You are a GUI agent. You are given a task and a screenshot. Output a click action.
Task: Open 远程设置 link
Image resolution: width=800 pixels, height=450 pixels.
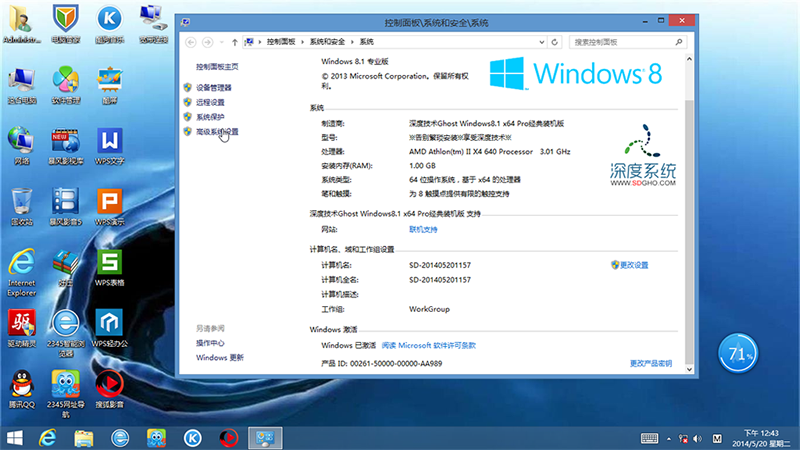(210, 103)
